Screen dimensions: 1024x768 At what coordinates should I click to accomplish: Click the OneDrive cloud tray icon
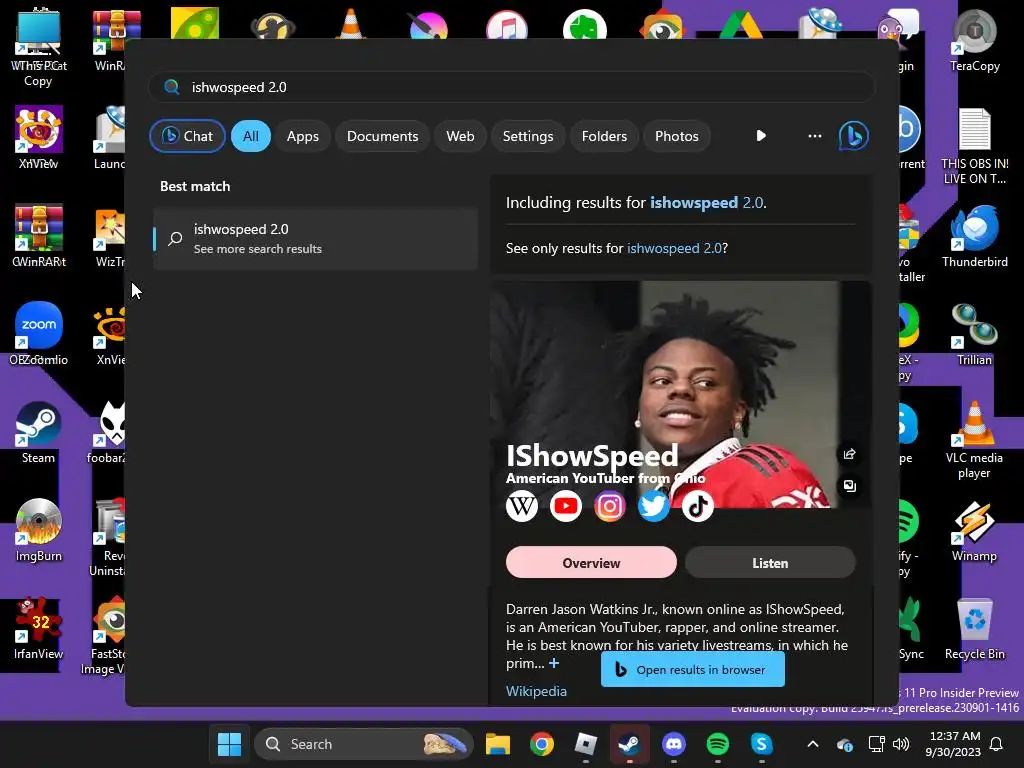click(844, 744)
